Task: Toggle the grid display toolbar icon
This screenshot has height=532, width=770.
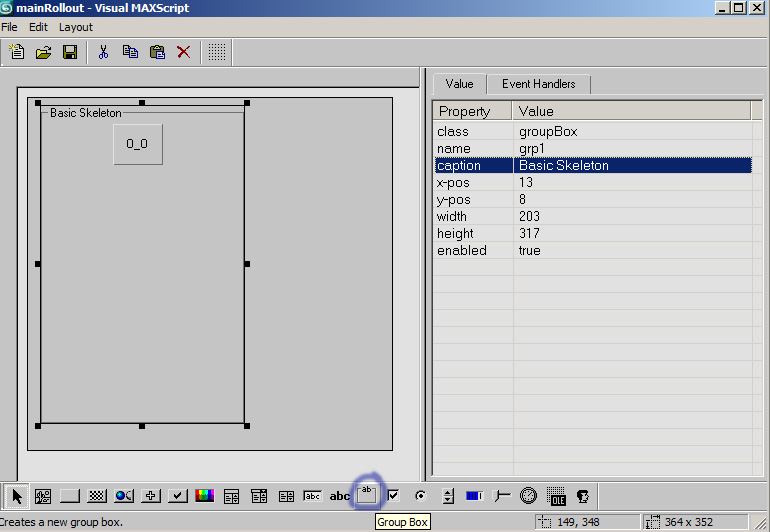Action: click(x=217, y=52)
